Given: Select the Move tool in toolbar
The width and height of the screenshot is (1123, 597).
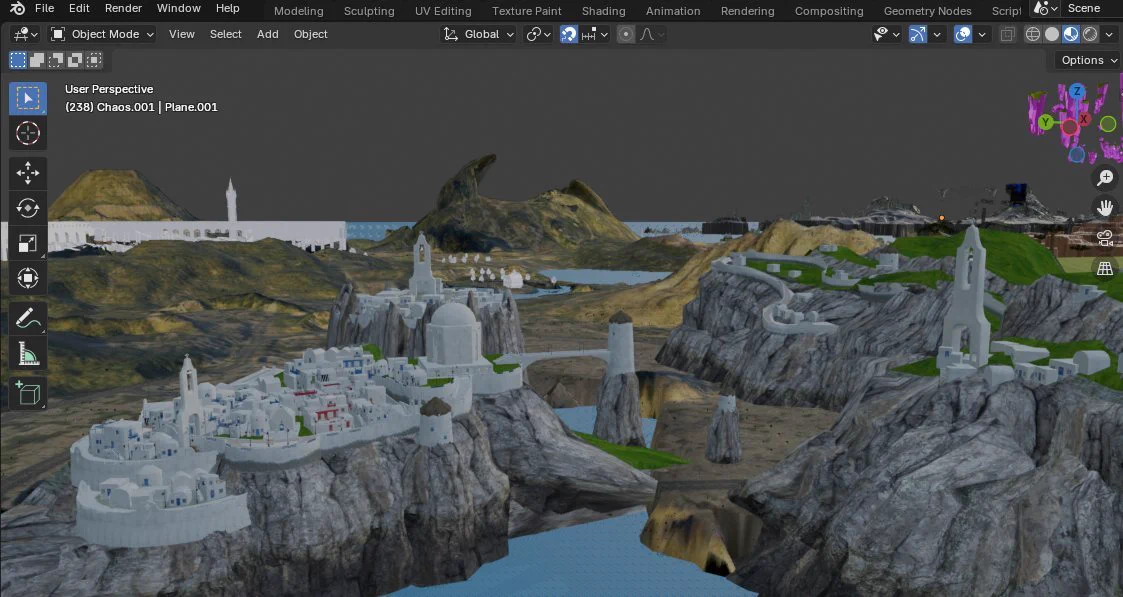Looking at the screenshot, I should (28, 173).
